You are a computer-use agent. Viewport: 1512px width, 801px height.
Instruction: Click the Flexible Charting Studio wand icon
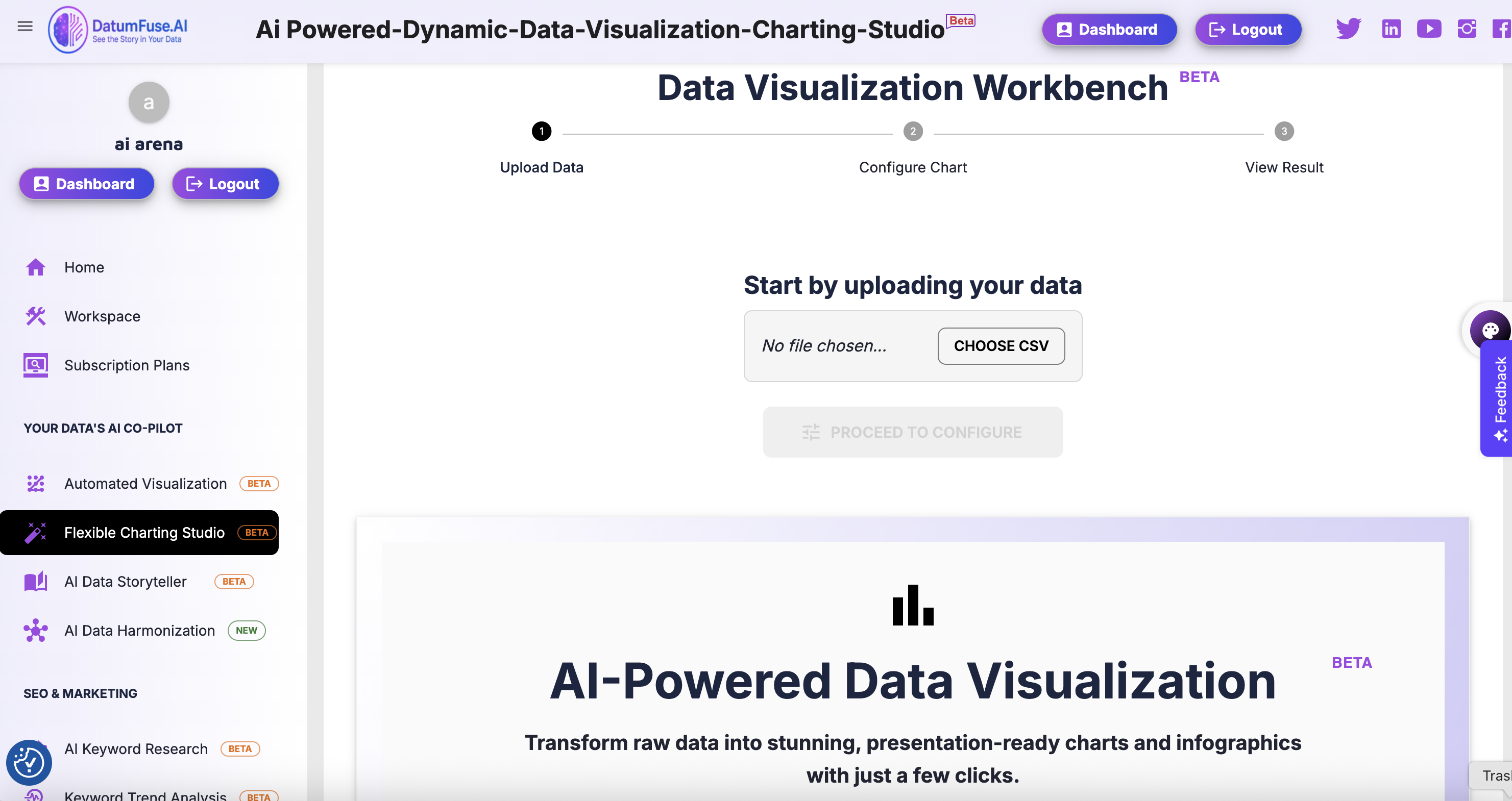click(x=36, y=532)
